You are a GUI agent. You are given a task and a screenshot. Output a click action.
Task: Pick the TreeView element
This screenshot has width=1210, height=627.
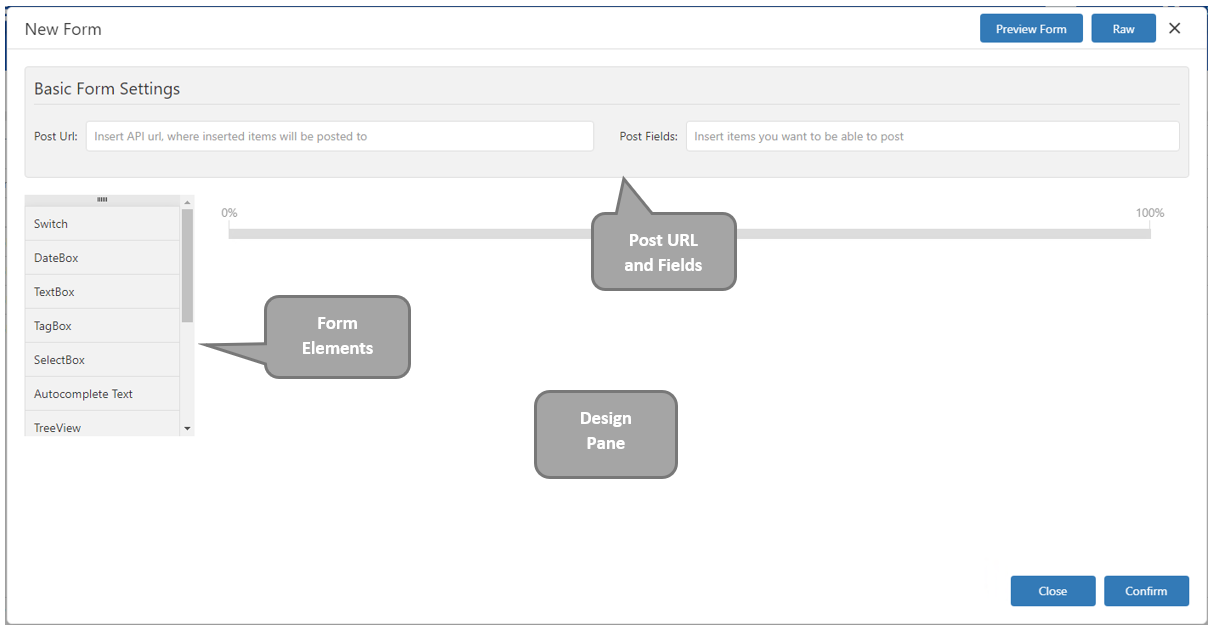click(x=102, y=427)
